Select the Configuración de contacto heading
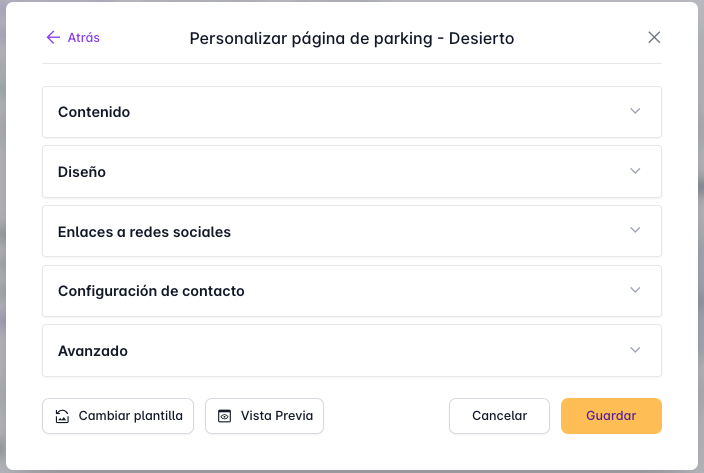 pos(151,291)
